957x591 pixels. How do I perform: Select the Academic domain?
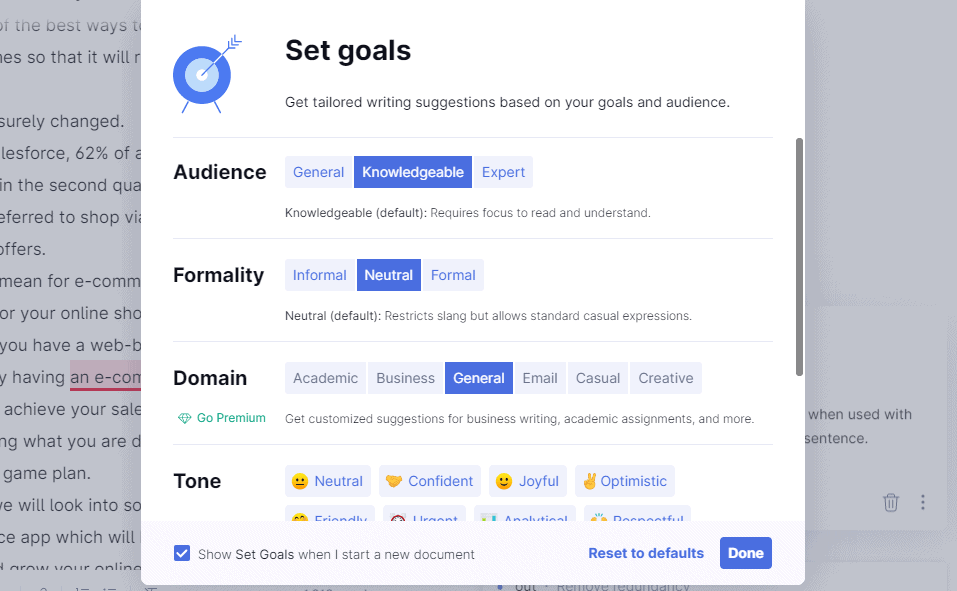[x=325, y=378]
